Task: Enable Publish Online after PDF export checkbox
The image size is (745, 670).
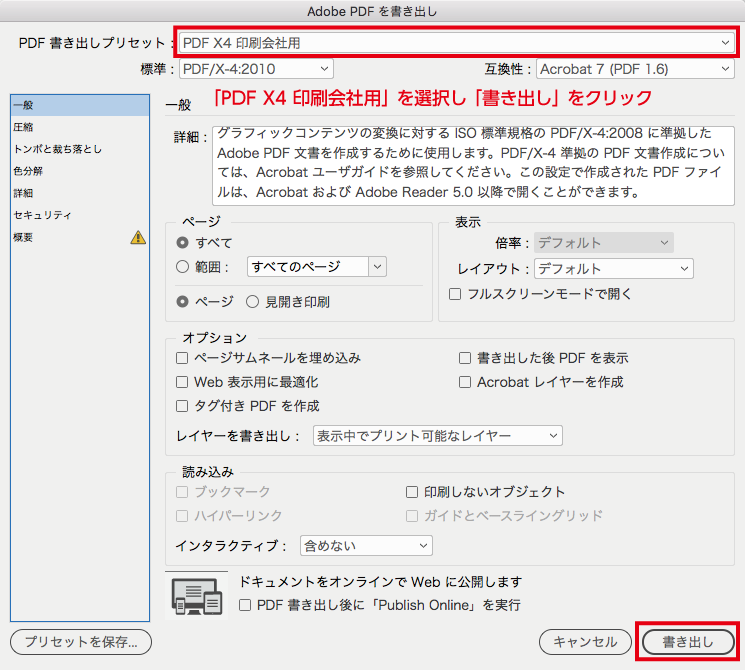Action: [x=245, y=605]
